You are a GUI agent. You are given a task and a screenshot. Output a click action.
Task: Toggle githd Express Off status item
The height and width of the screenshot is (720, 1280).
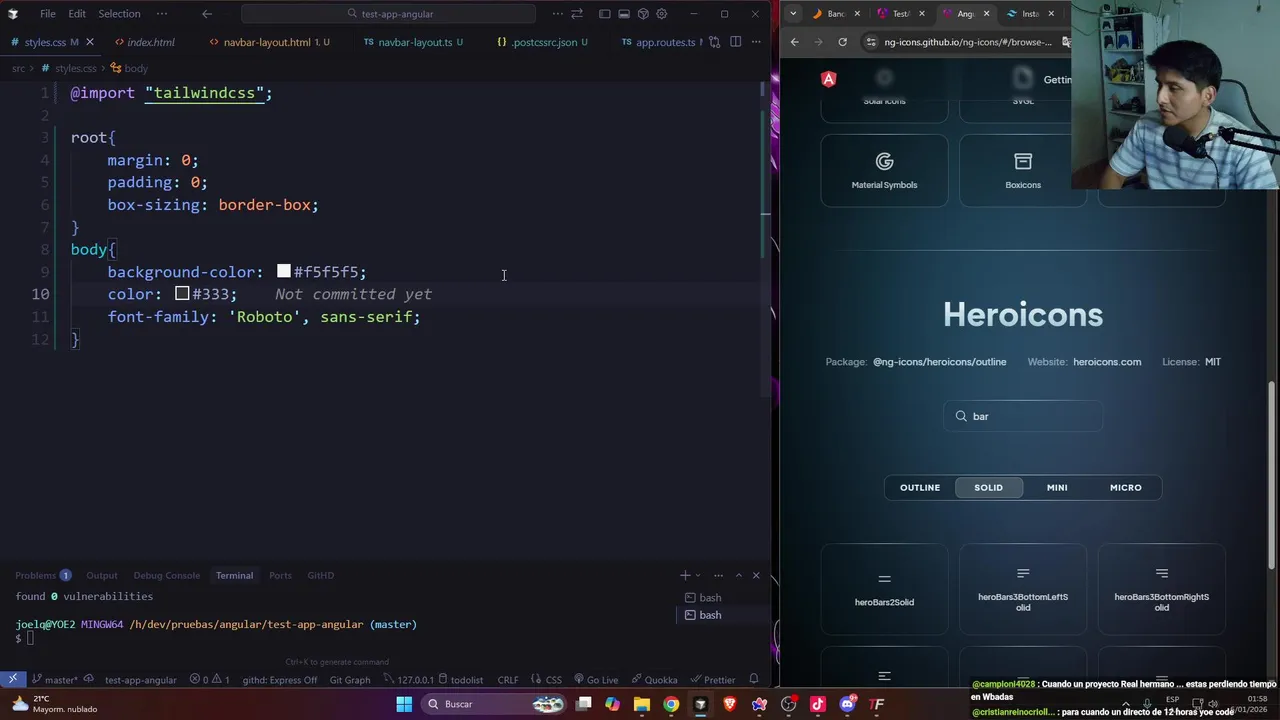(x=280, y=680)
